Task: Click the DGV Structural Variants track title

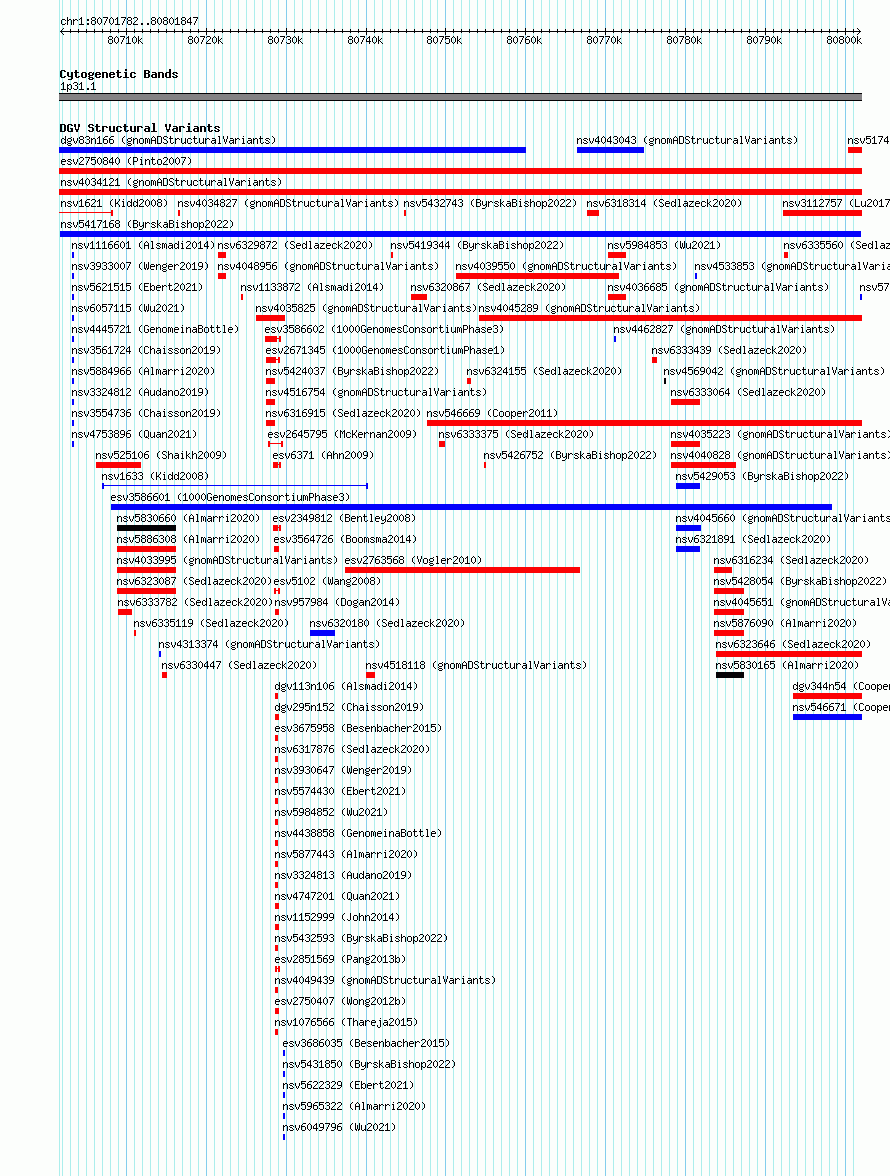Action: click(x=139, y=128)
